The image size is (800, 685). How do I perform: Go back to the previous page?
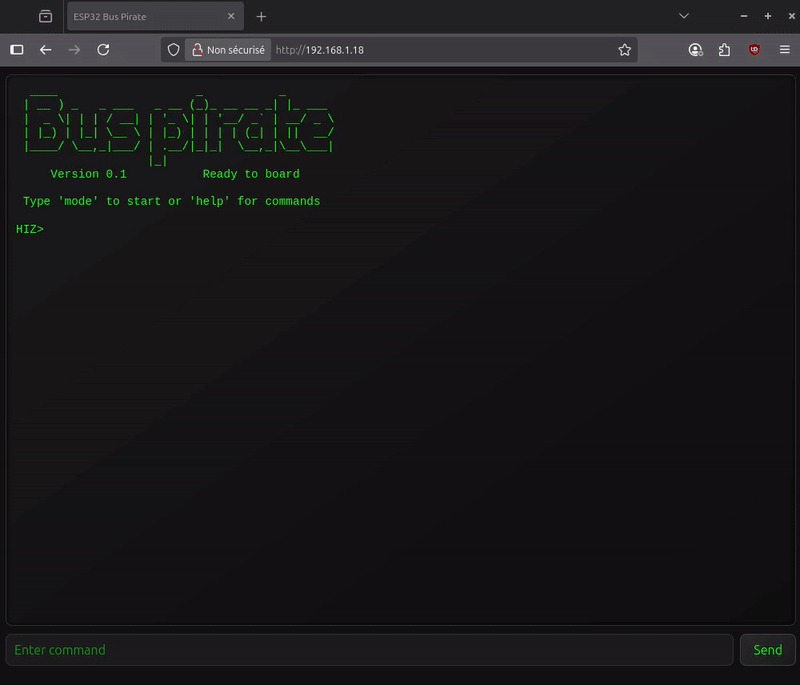pos(45,50)
